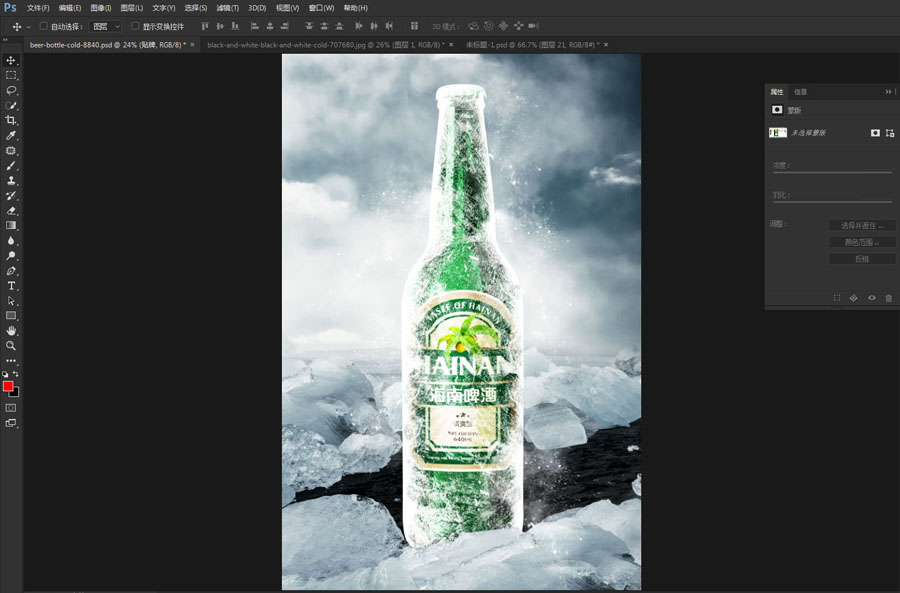Select the Eraser tool
This screenshot has width=900, height=593.
coord(11,211)
